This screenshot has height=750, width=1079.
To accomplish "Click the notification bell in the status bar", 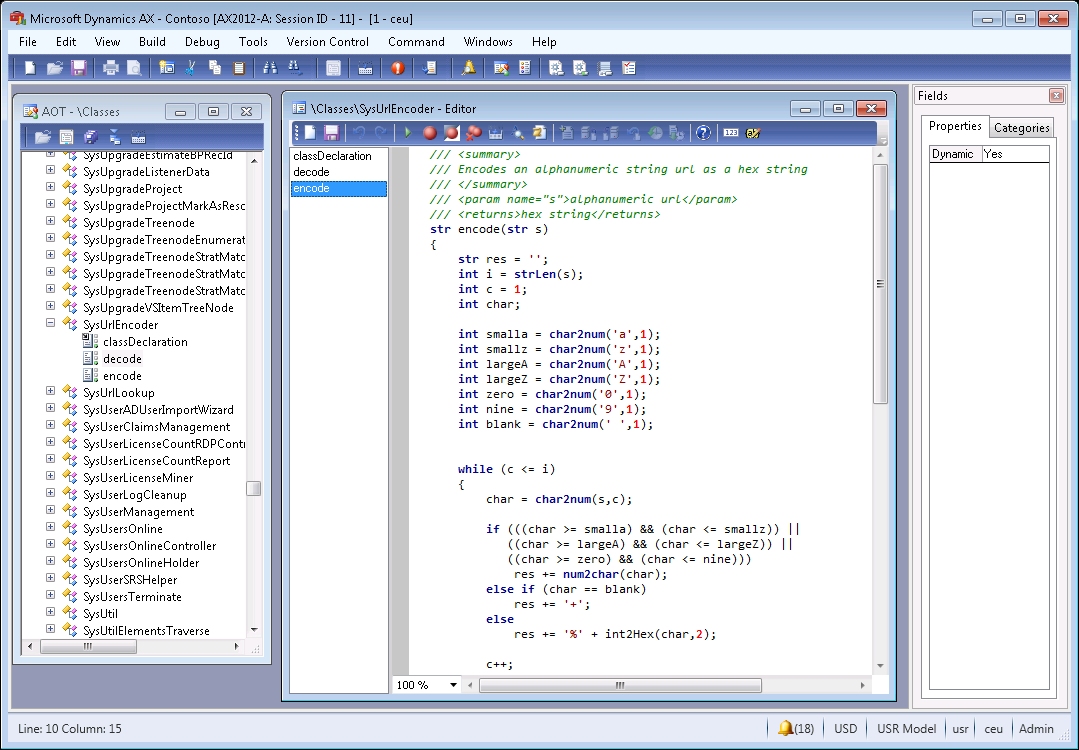I will (786, 729).
